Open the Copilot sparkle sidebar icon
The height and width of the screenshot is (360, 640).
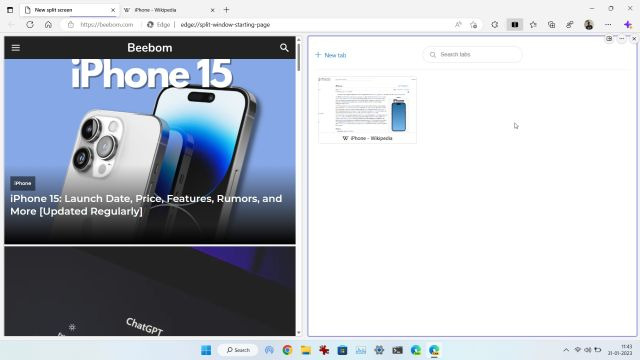point(628,24)
